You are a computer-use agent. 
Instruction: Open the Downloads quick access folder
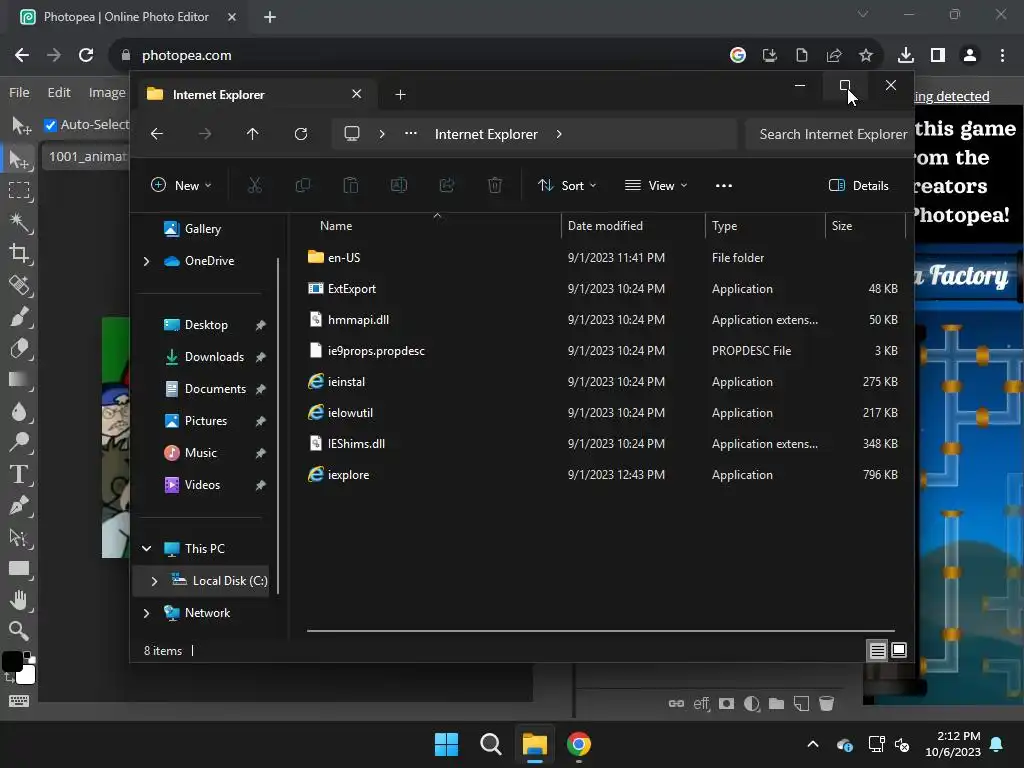[x=213, y=357]
